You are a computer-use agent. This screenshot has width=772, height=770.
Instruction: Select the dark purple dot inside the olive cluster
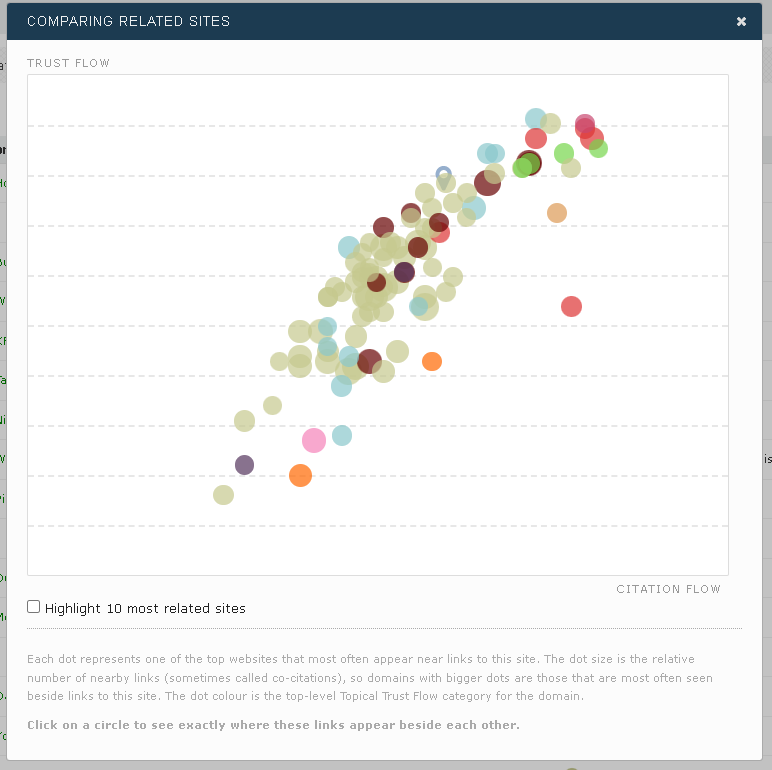click(404, 272)
